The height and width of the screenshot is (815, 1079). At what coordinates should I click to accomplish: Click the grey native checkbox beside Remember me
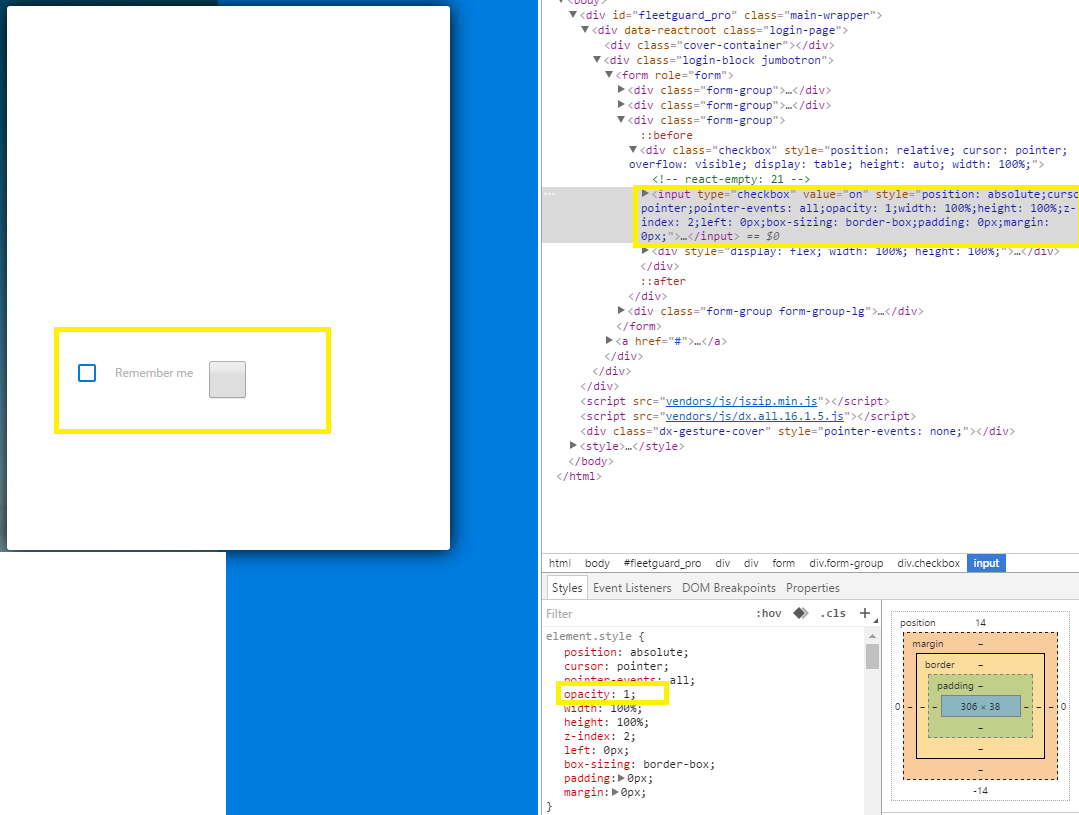227,379
